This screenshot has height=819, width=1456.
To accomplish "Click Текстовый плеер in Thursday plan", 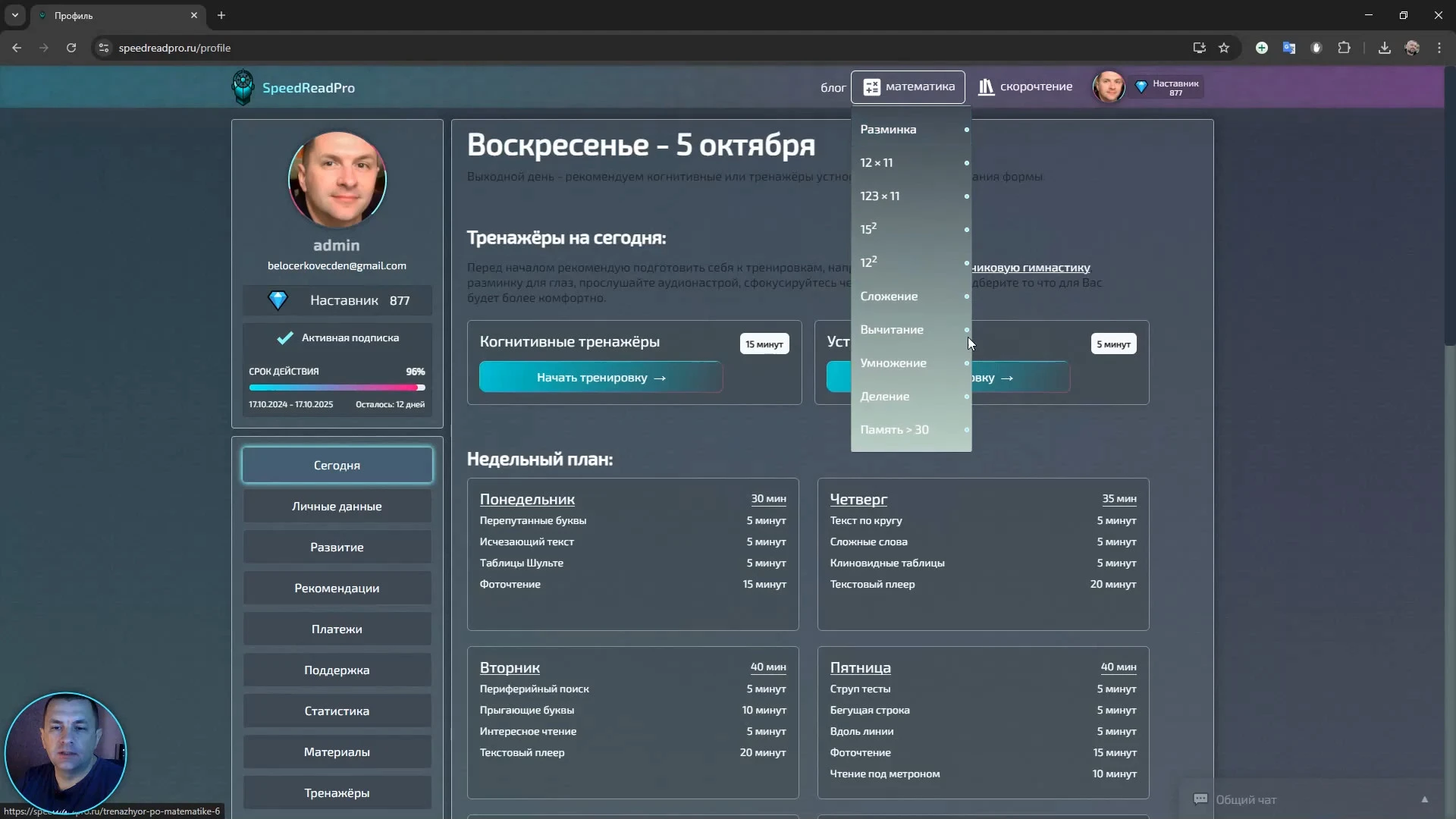I will coord(872,584).
